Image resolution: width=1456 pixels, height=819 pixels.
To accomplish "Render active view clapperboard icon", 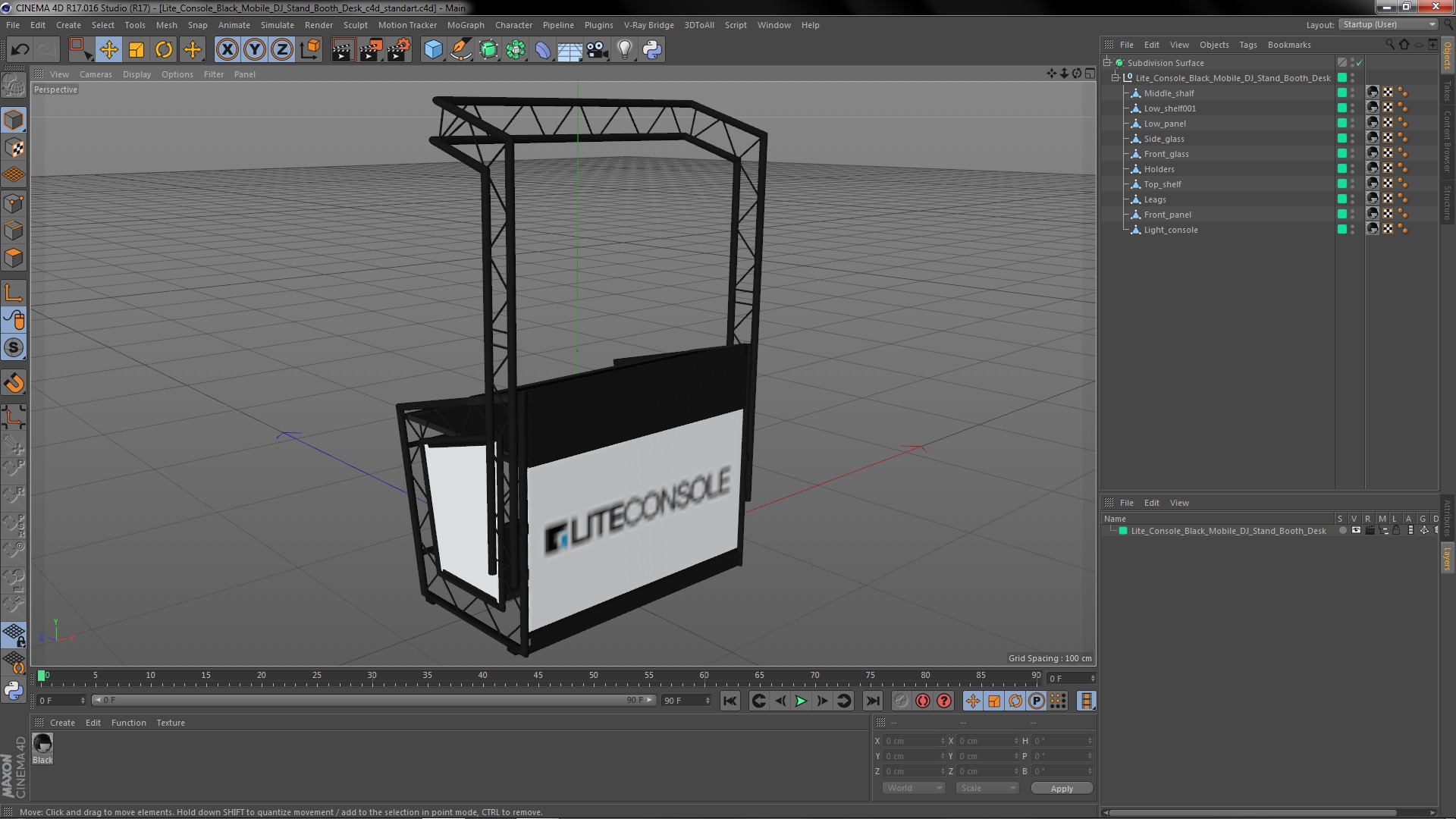I will [343, 50].
